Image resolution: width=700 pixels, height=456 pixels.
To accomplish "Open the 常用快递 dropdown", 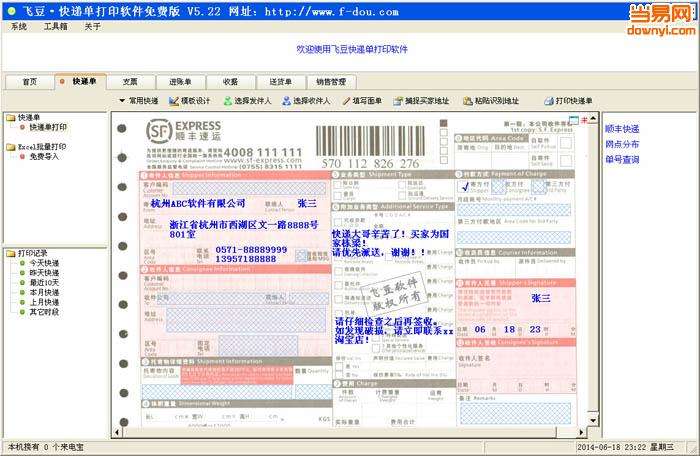I will pyautogui.click(x=139, y=101).
